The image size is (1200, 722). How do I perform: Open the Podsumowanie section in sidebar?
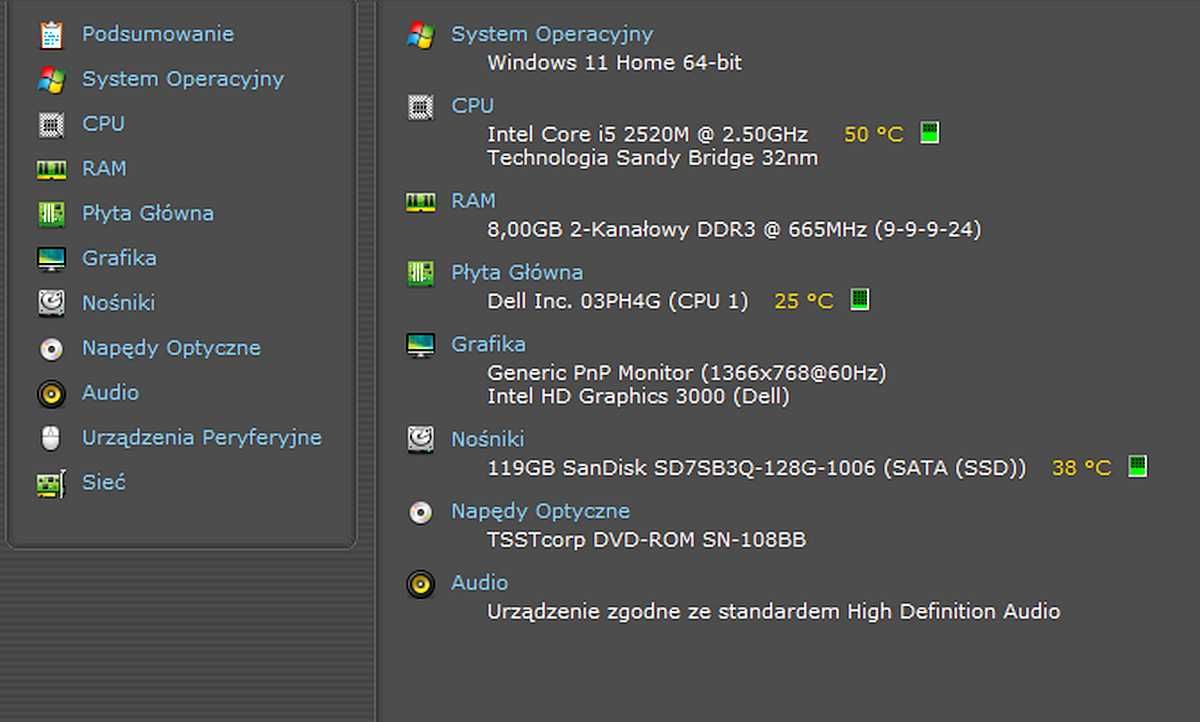point(158,34)
